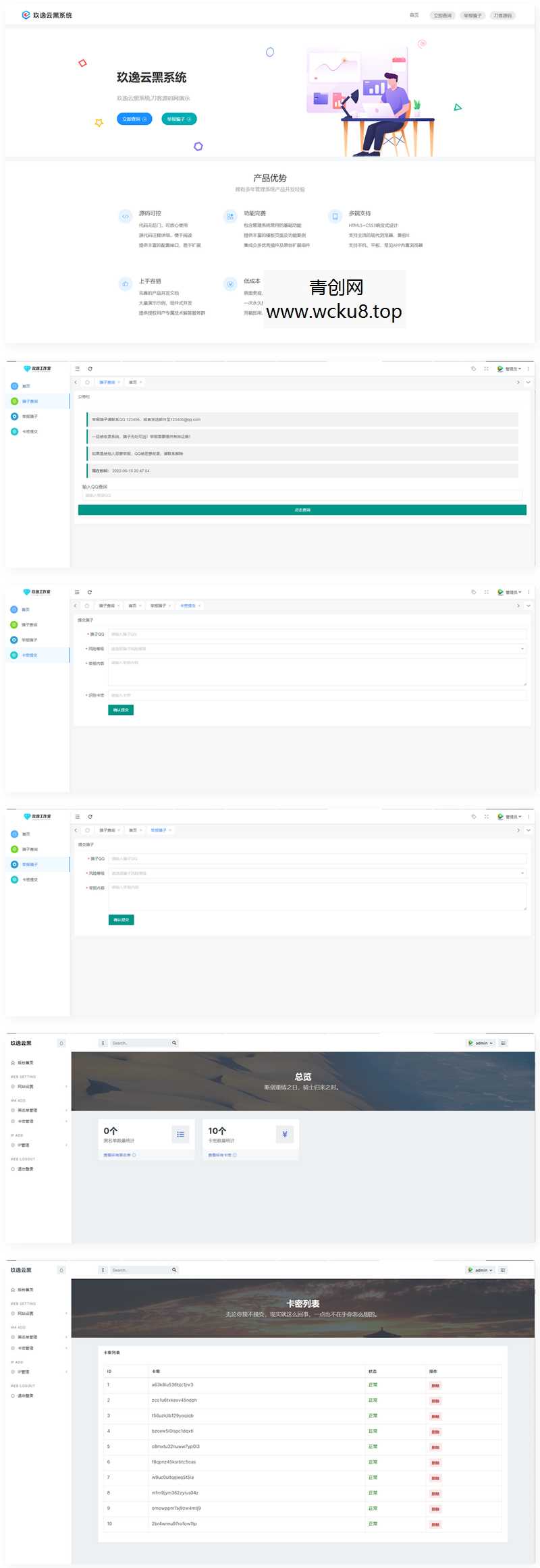Screen dimensions: 540x1568
Task: Switch to the 卡密提交 tab in tab bar
Action: tap(188, 605)
